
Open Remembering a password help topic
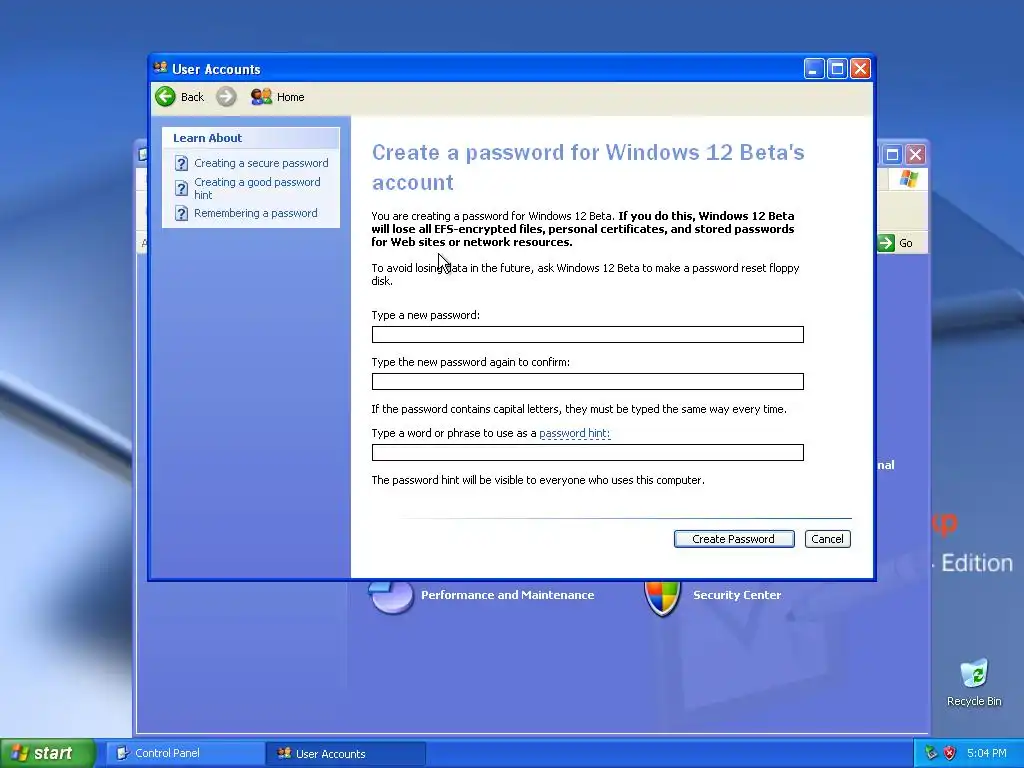(x=255, y=213)
